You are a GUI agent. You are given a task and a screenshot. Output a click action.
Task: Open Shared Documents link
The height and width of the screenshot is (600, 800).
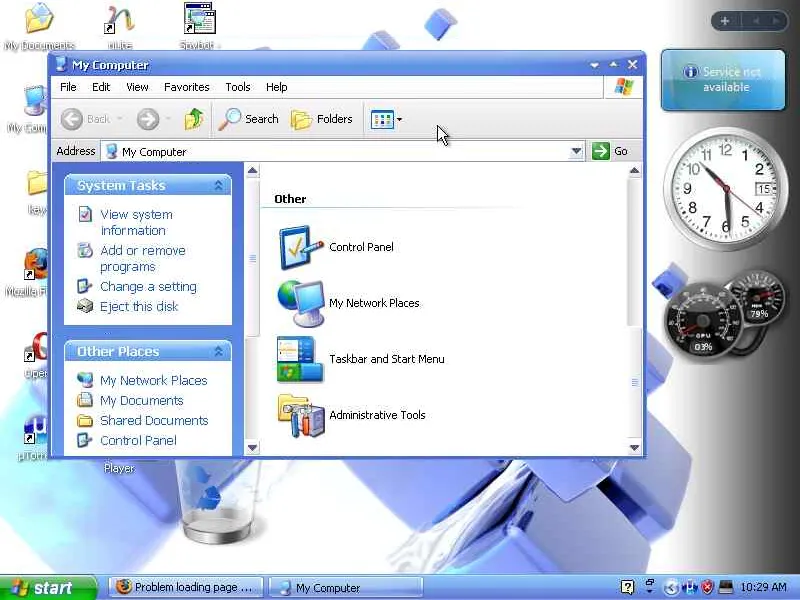[x=154, y=420]
